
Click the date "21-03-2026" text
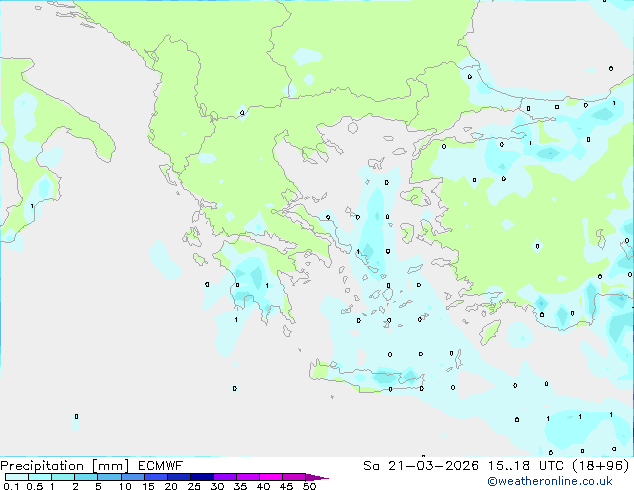tap(433, 466)
